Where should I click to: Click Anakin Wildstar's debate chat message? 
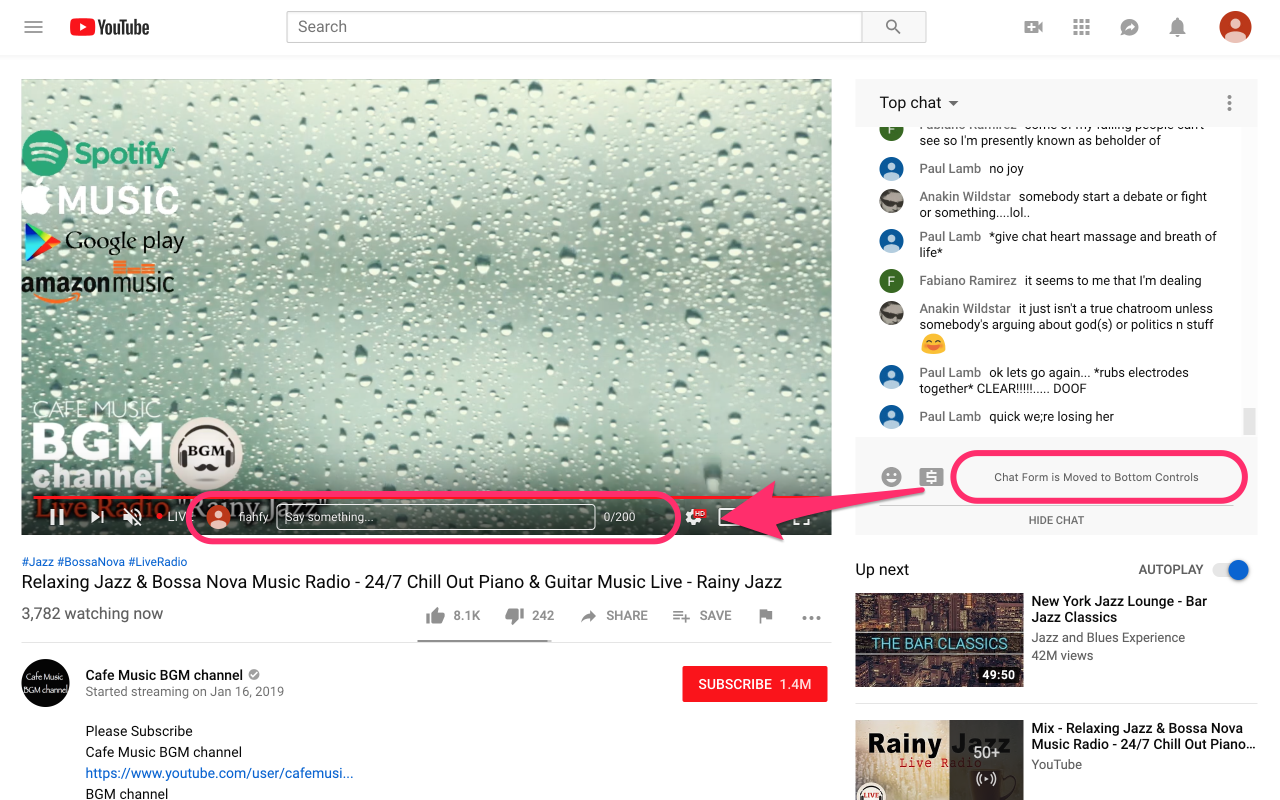(1064, 205)
